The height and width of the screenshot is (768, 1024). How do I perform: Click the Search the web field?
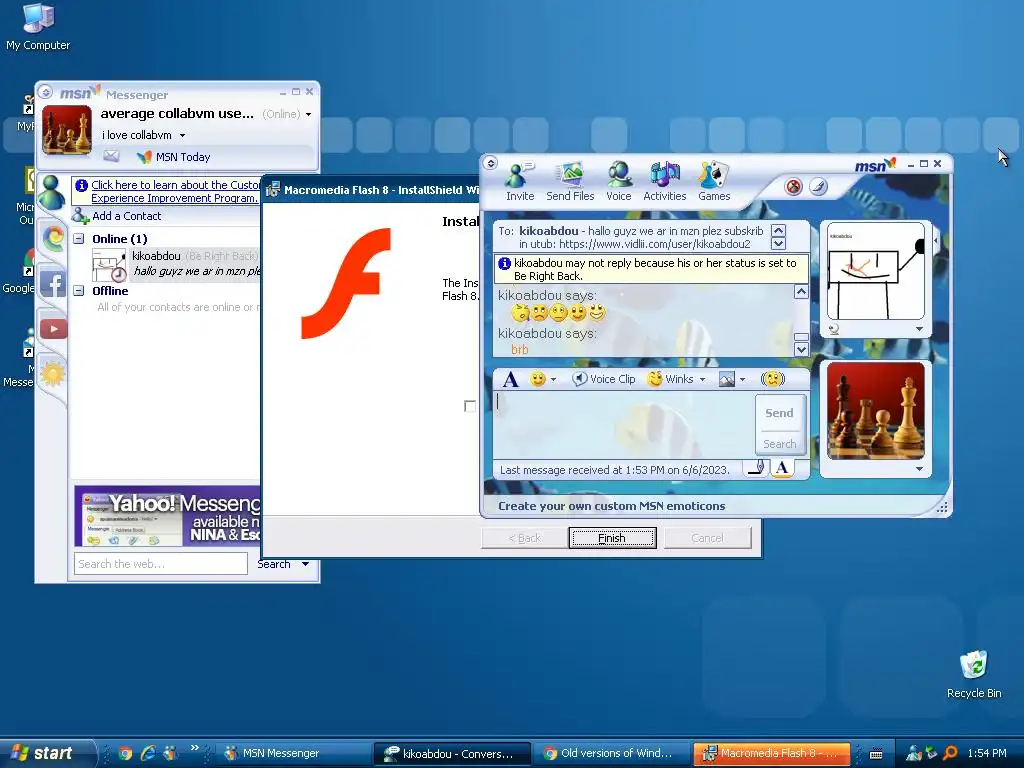(161, 564)
